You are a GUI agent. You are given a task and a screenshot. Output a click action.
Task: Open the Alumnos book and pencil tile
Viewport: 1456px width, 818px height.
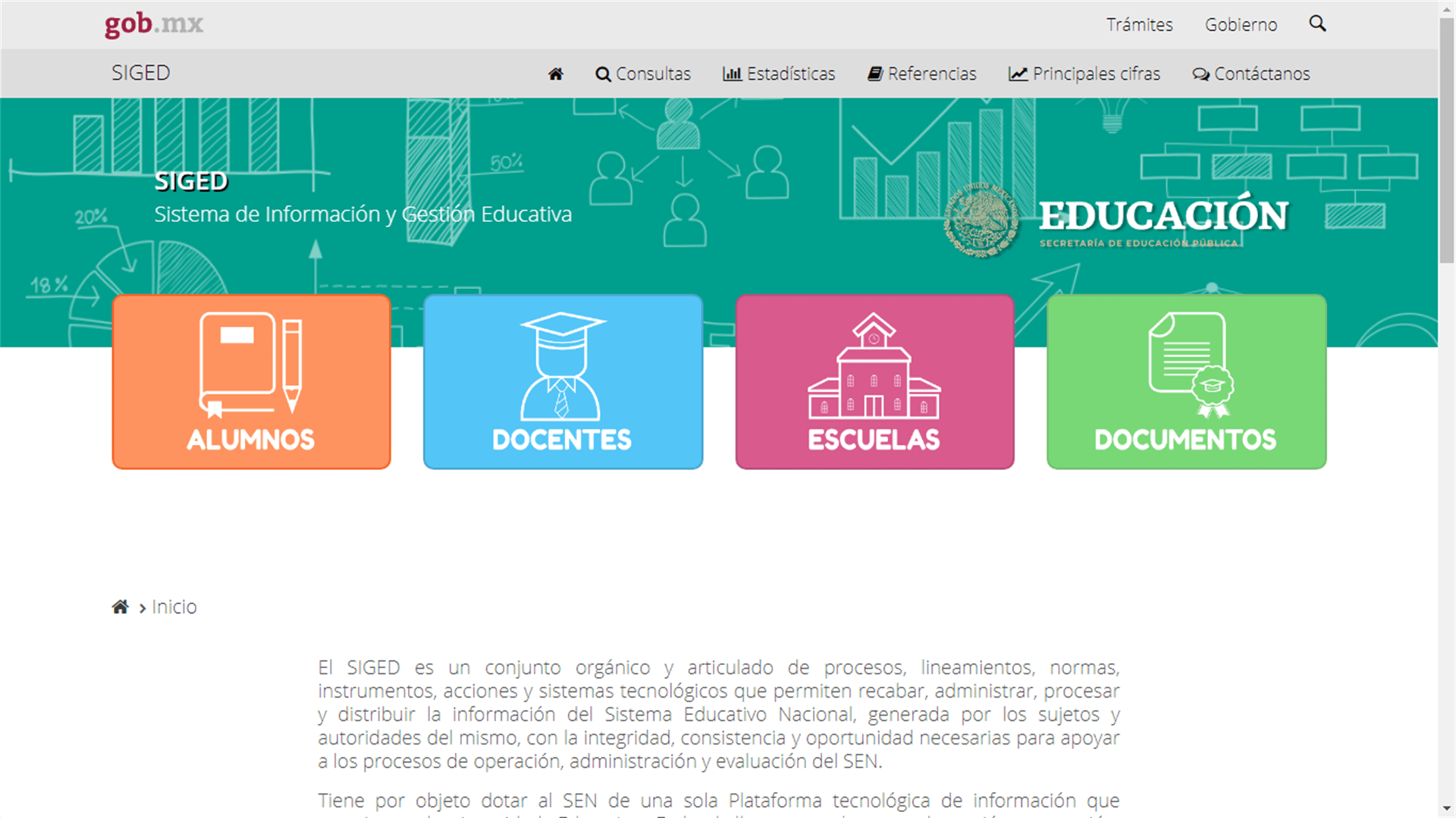[251, 381]
